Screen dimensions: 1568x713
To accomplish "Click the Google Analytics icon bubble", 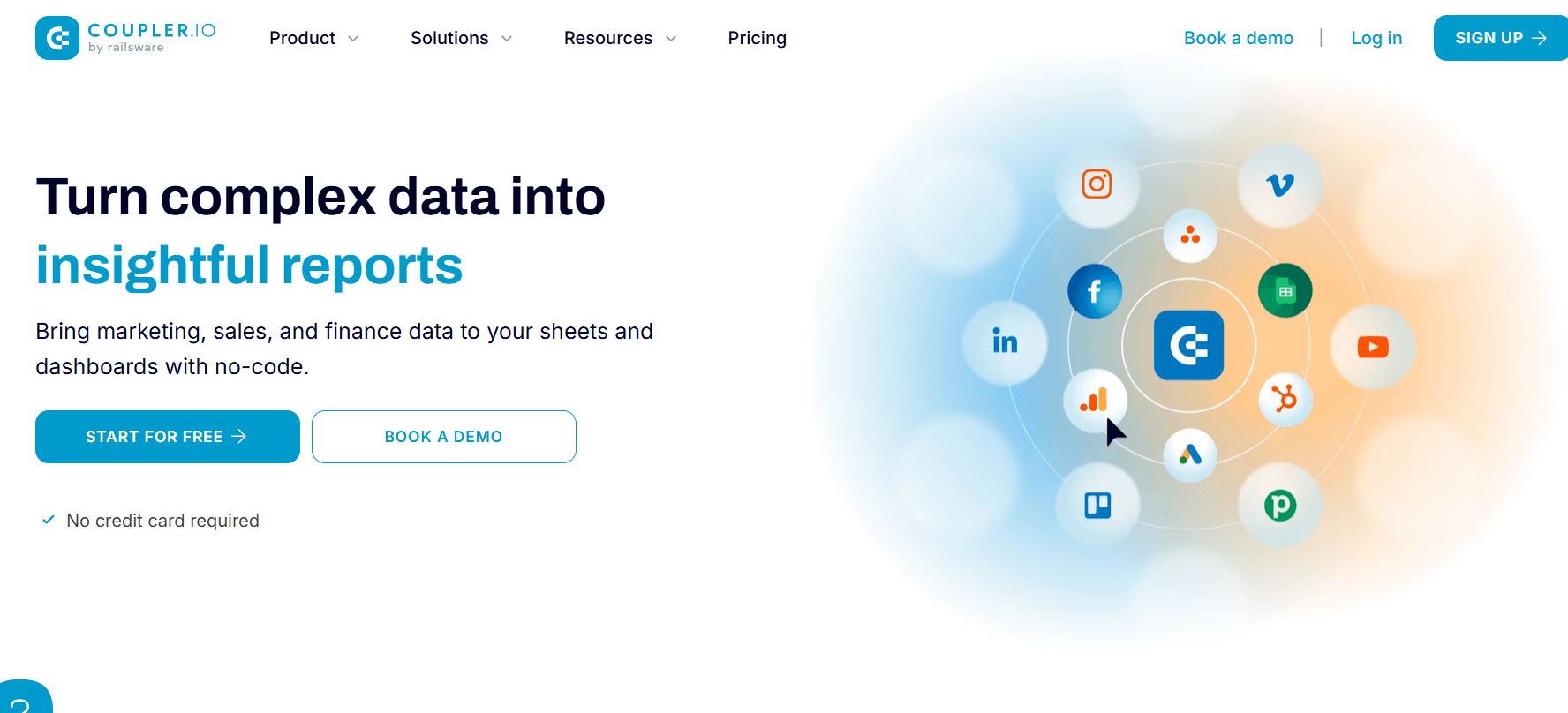I will (1095, 400).
